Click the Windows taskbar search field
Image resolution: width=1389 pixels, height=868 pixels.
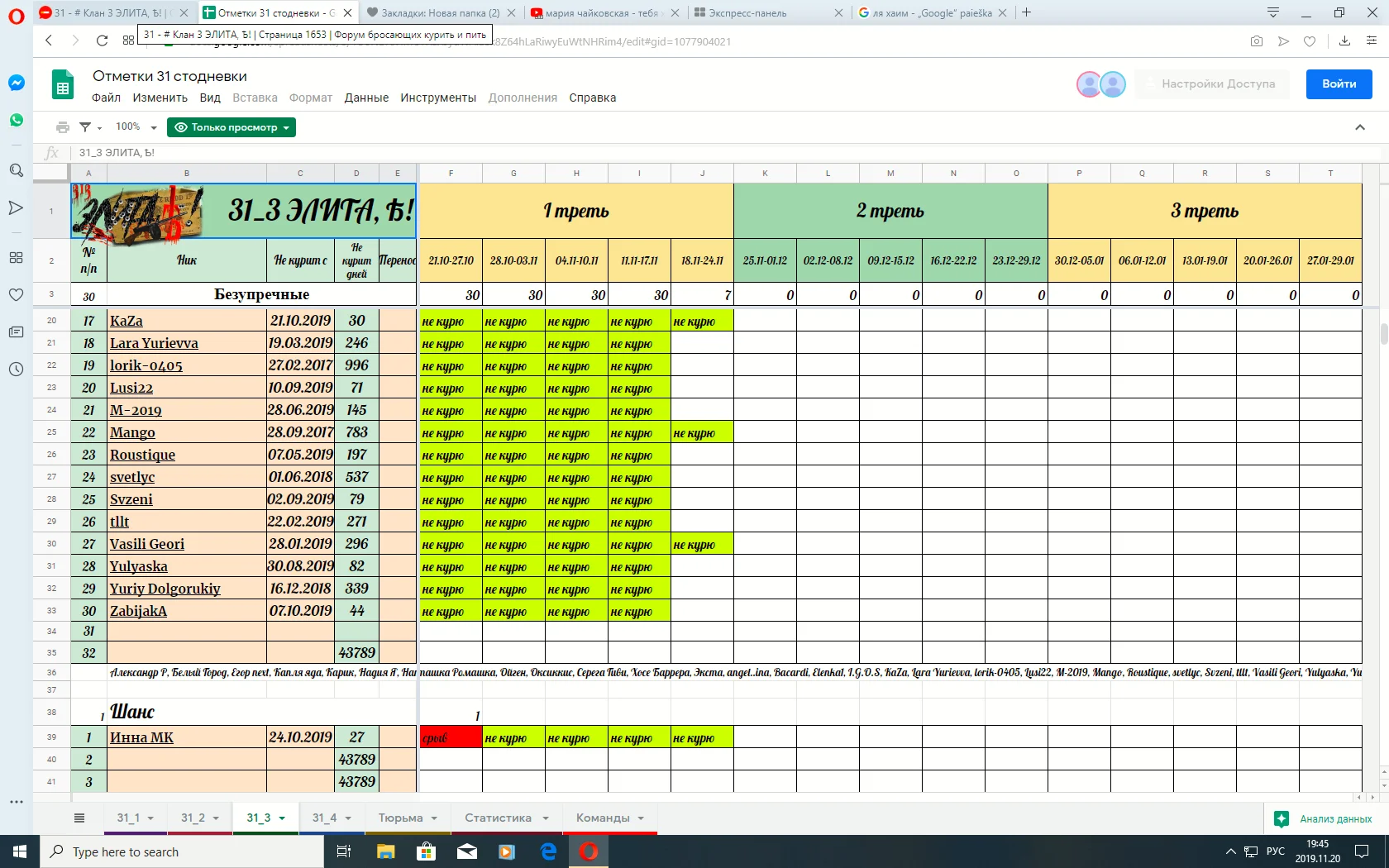click(182, 851)
